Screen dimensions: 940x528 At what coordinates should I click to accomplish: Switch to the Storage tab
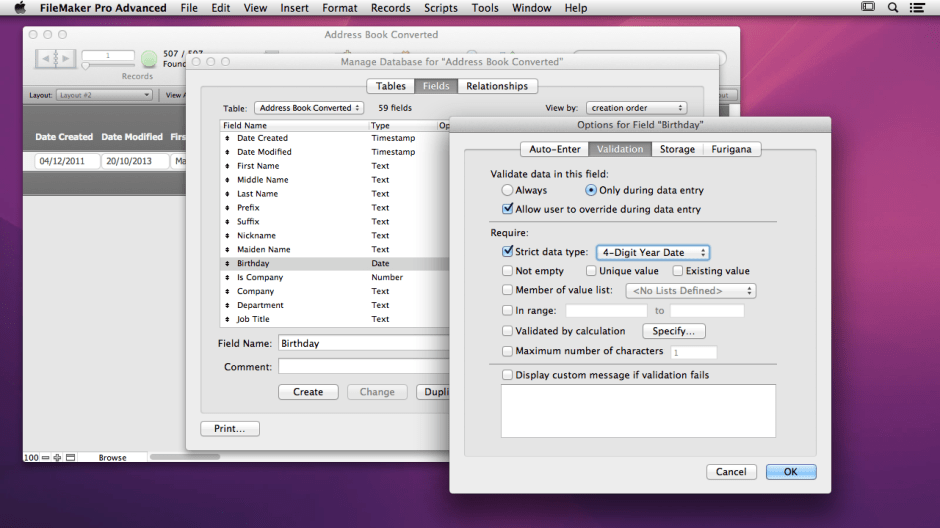click(677, 149)
